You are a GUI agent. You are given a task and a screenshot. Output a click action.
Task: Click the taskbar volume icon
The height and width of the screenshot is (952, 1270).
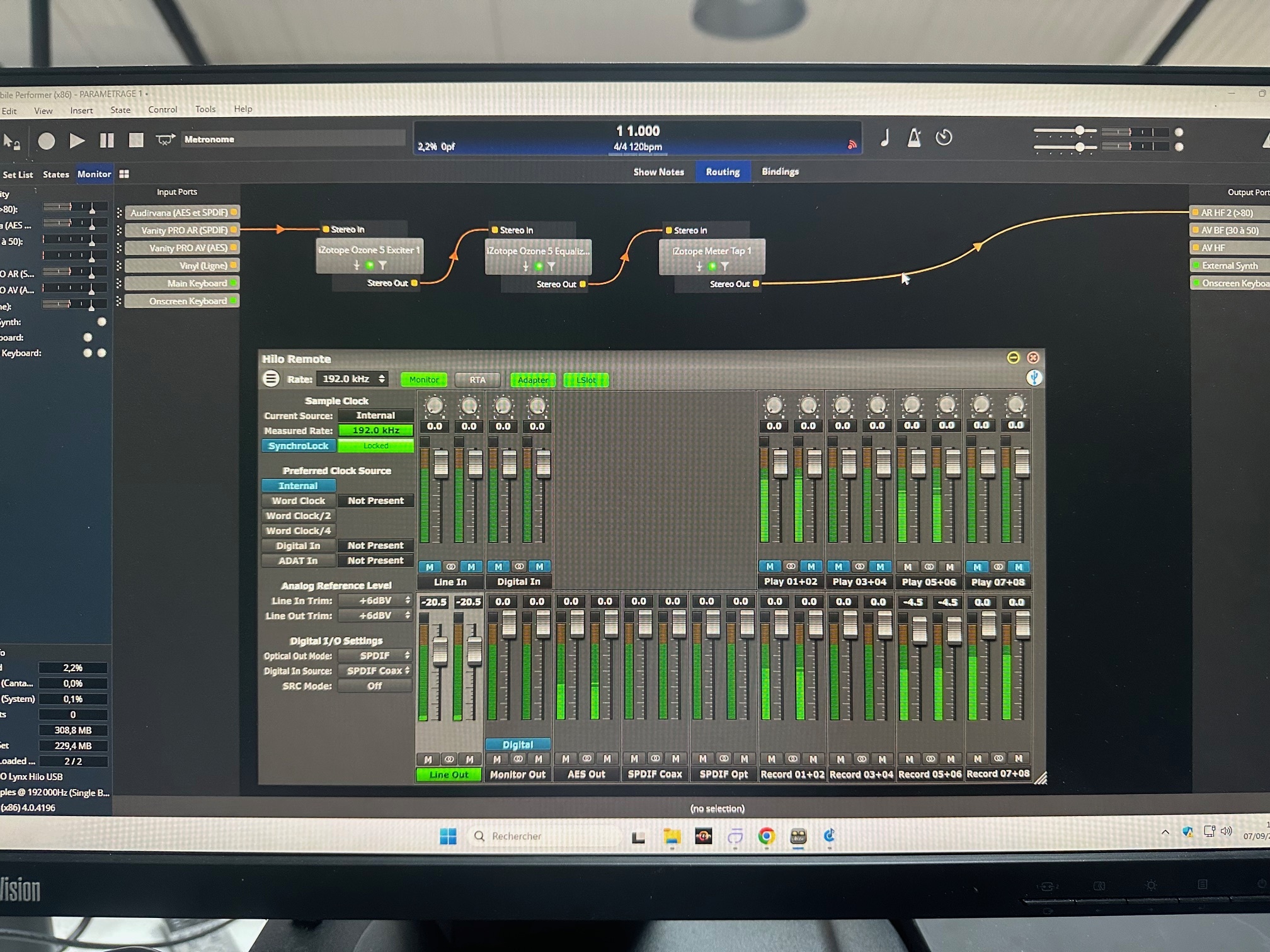click(x=1226, y=832)
